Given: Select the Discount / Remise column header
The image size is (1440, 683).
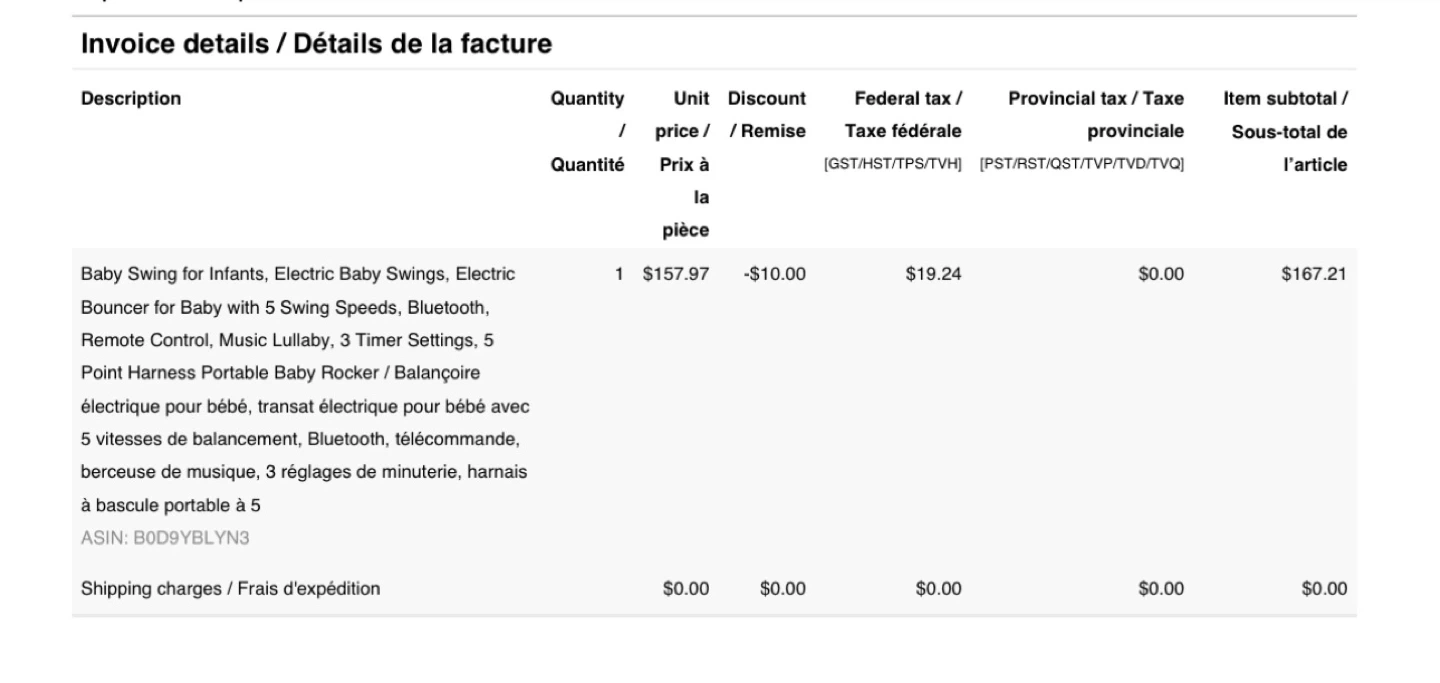Looking at the screenshot, I should 767,115.
